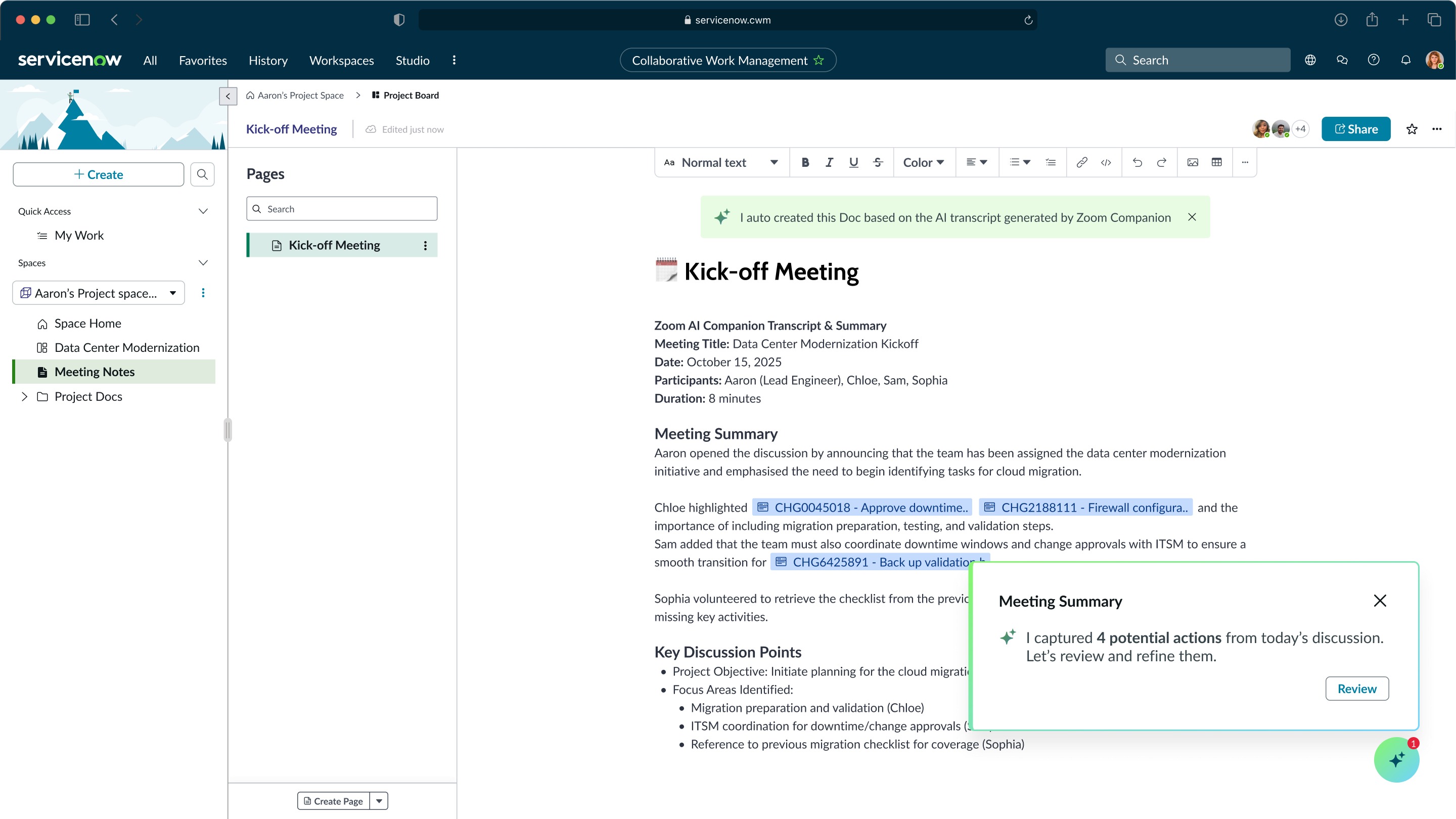Open the Studio menu
Screen dimensions: 1456x819
(413, 61)
